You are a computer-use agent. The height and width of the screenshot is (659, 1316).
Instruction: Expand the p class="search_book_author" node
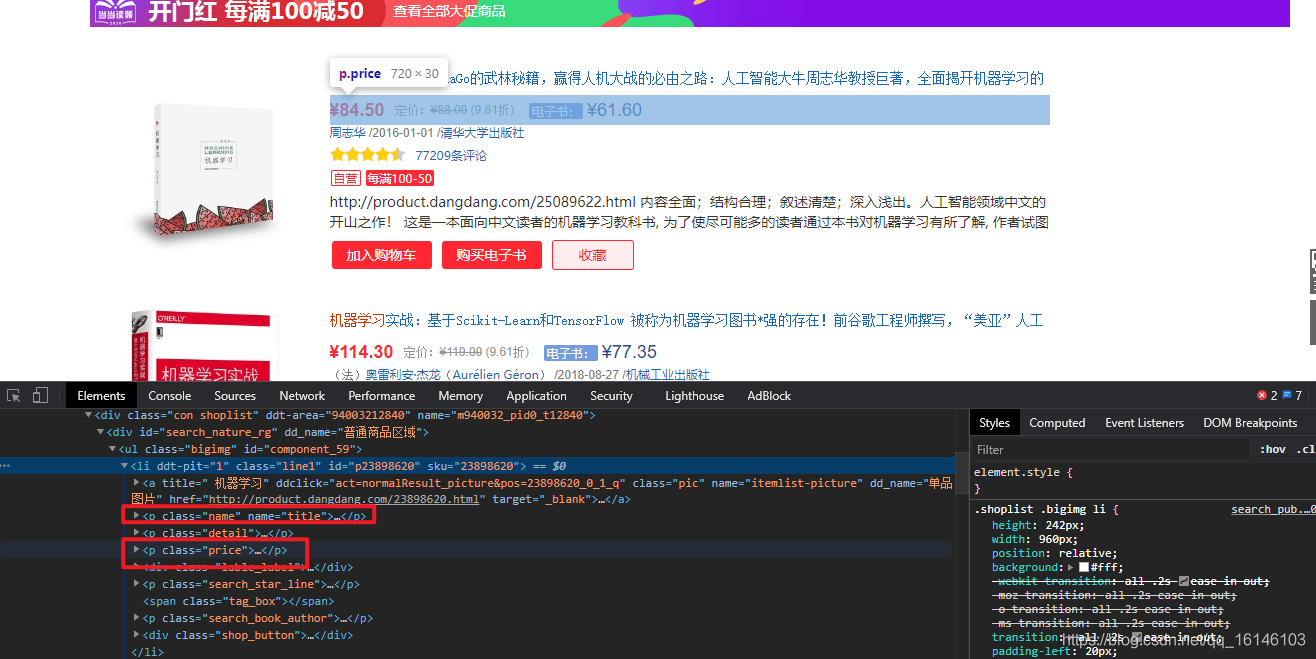point(137,618)
